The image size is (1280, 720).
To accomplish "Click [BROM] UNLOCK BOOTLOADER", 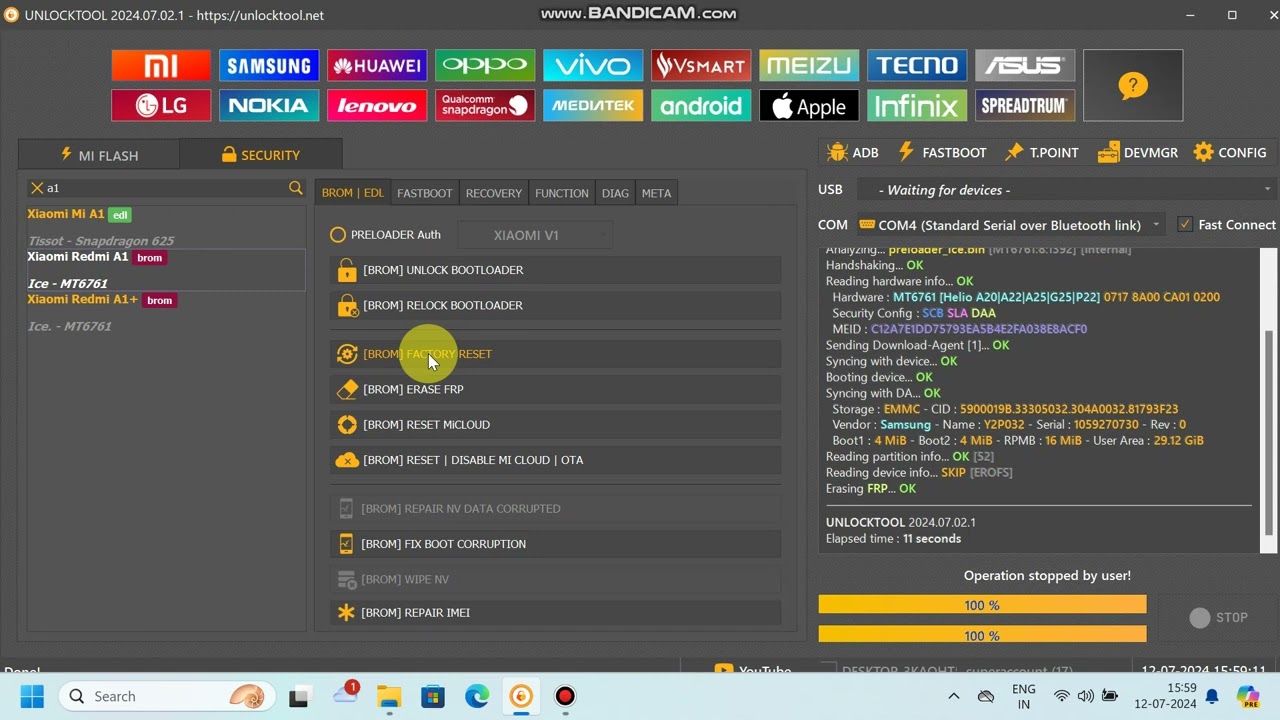I will coord(555,270).
